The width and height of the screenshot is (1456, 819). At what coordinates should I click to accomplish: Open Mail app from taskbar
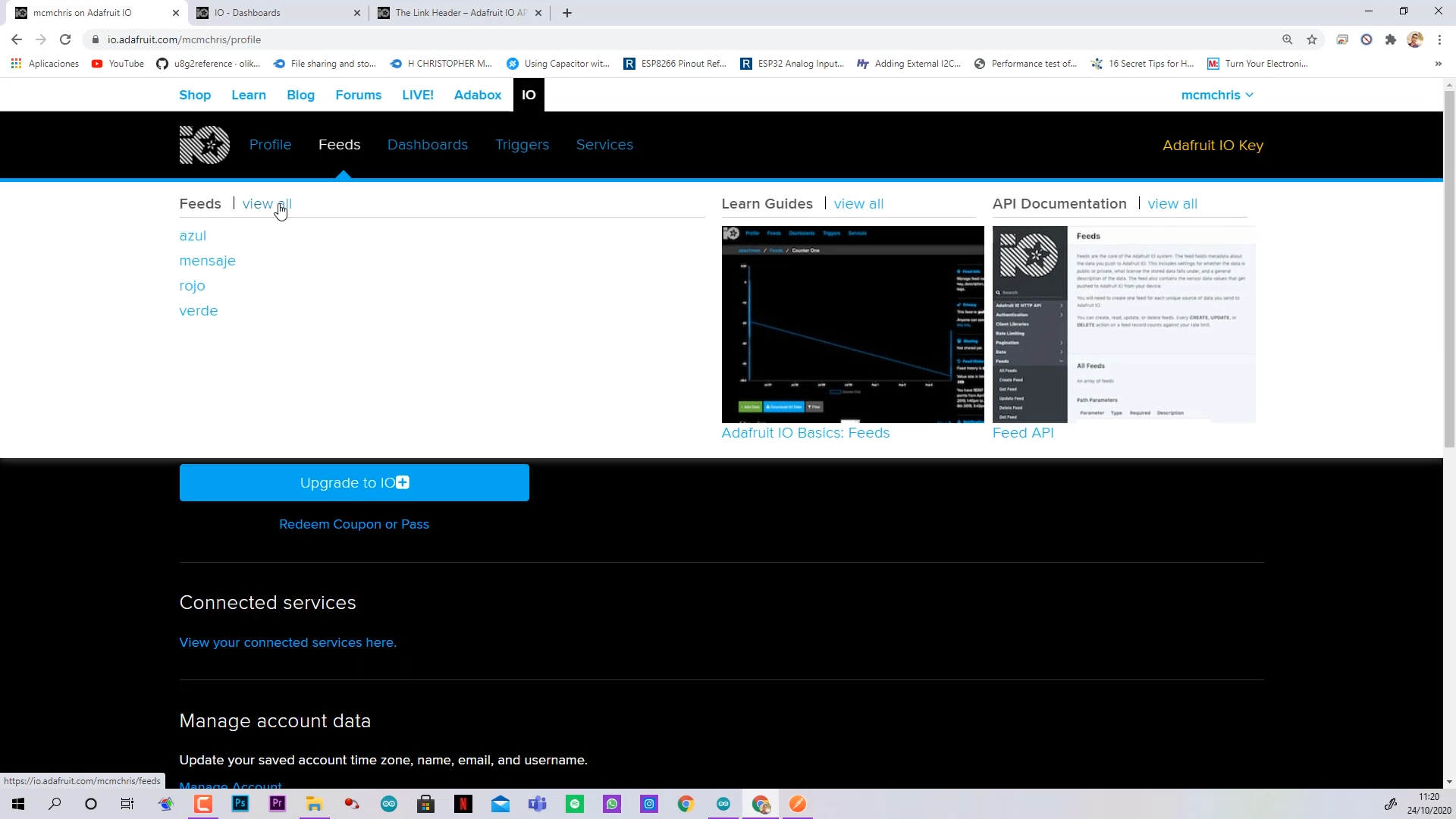tap(500, 804)
